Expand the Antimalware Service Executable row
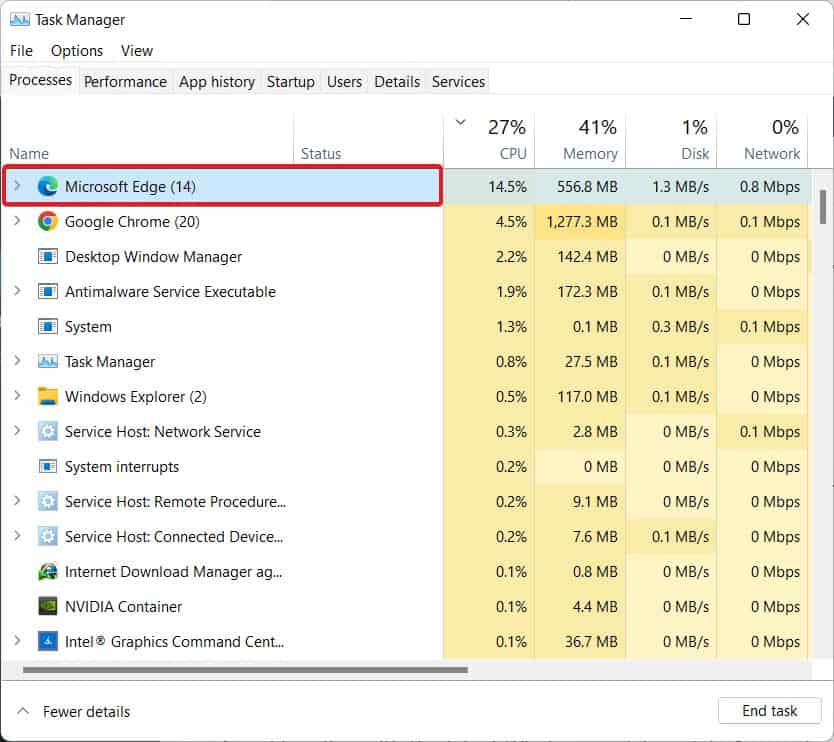The width and height of the screenshot is (834, 742). pyautogui.click(x=17, y=292)
